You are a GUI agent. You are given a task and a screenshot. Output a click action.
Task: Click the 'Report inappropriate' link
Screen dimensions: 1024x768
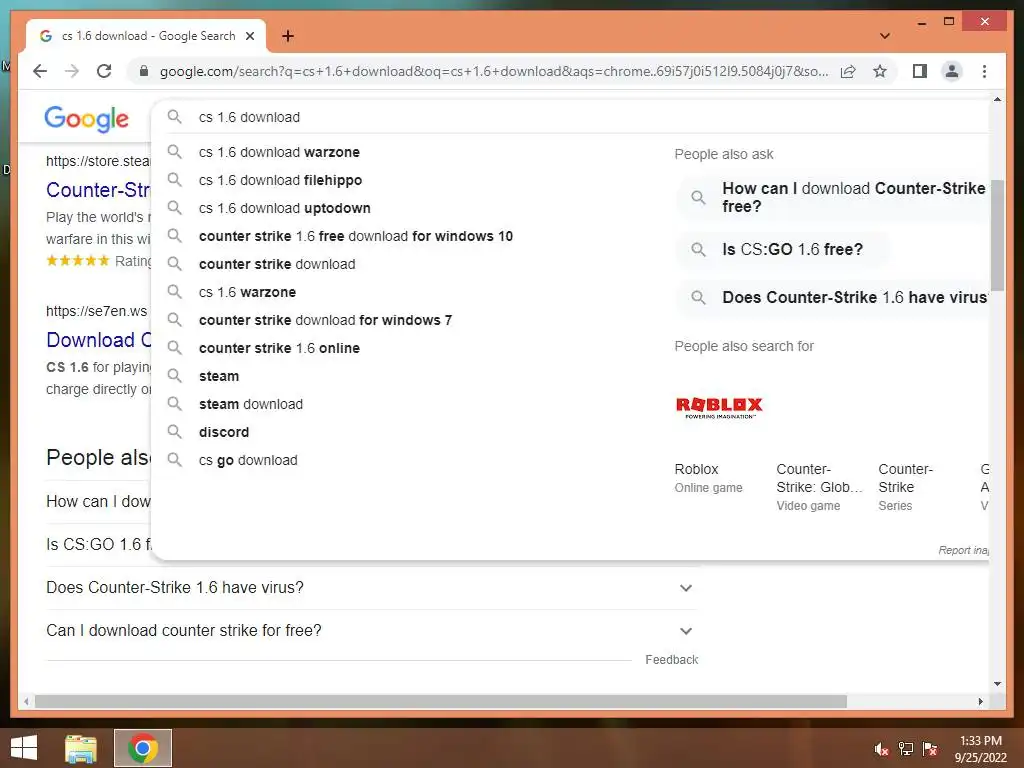964,551
